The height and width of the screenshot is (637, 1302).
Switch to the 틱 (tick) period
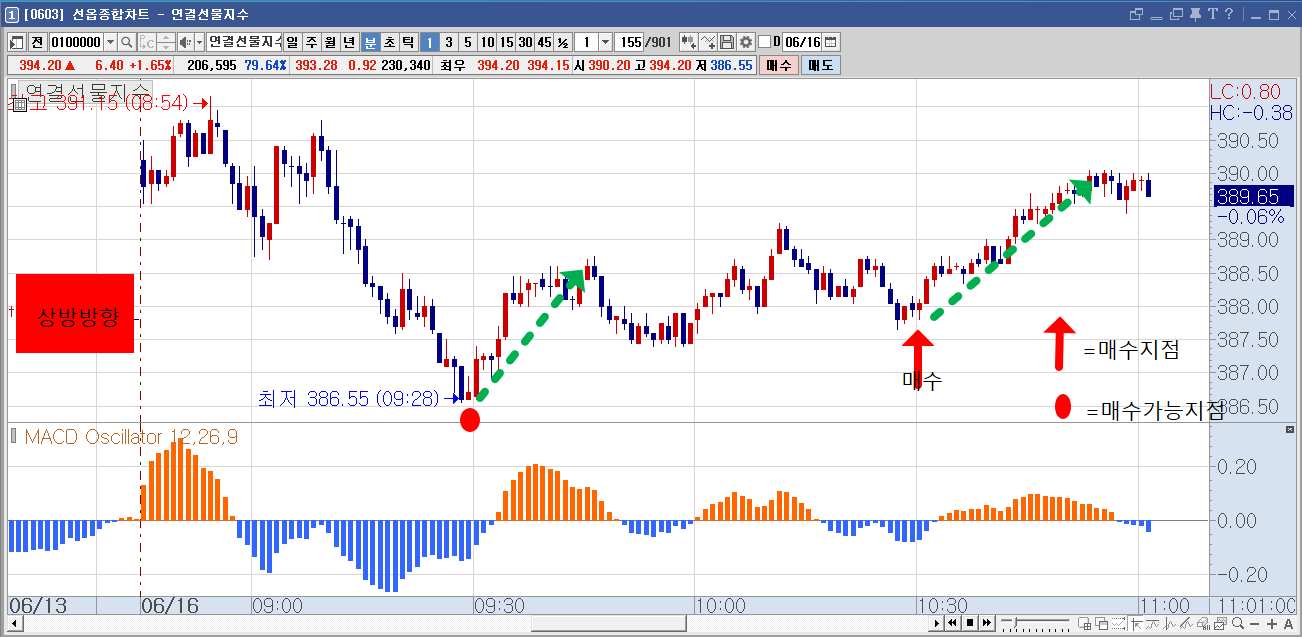pyautogui.click(x=408, y=42)
